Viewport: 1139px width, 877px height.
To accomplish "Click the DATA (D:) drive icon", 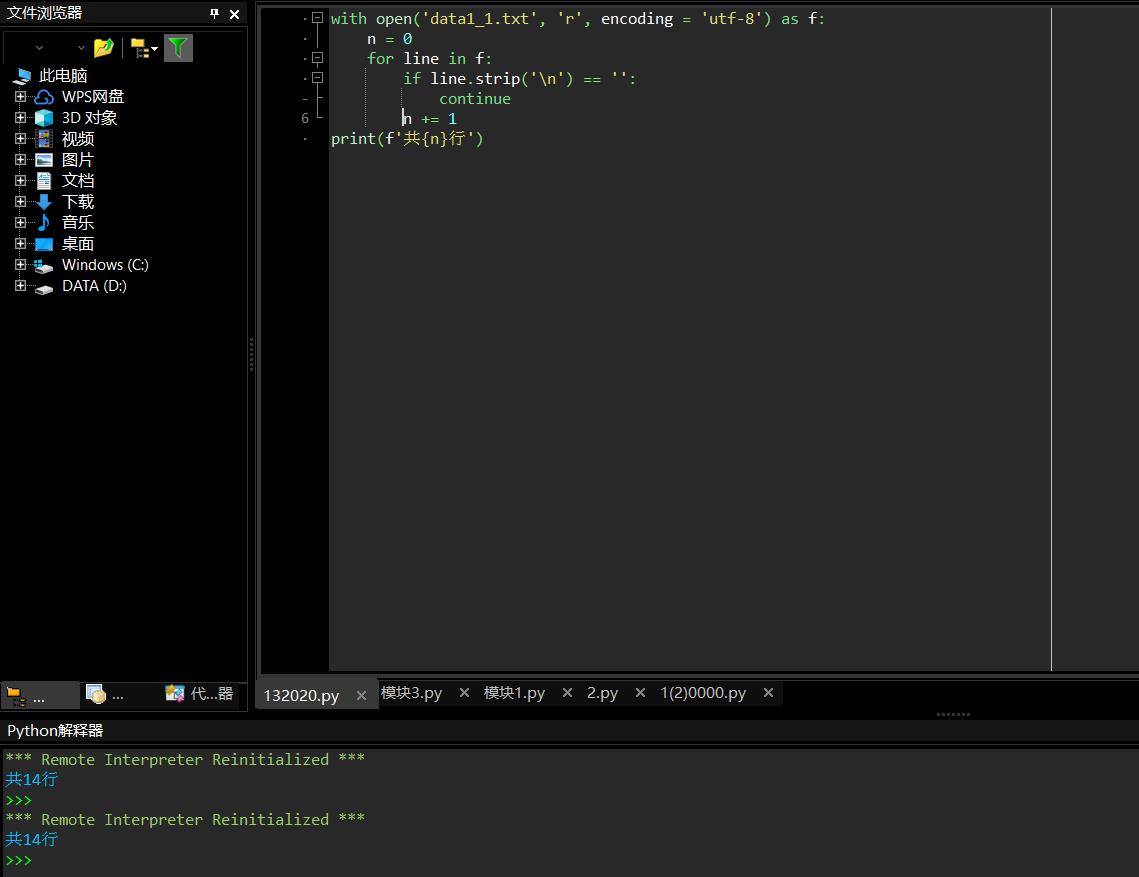I will pyautogui.click(x=44, y=288).
